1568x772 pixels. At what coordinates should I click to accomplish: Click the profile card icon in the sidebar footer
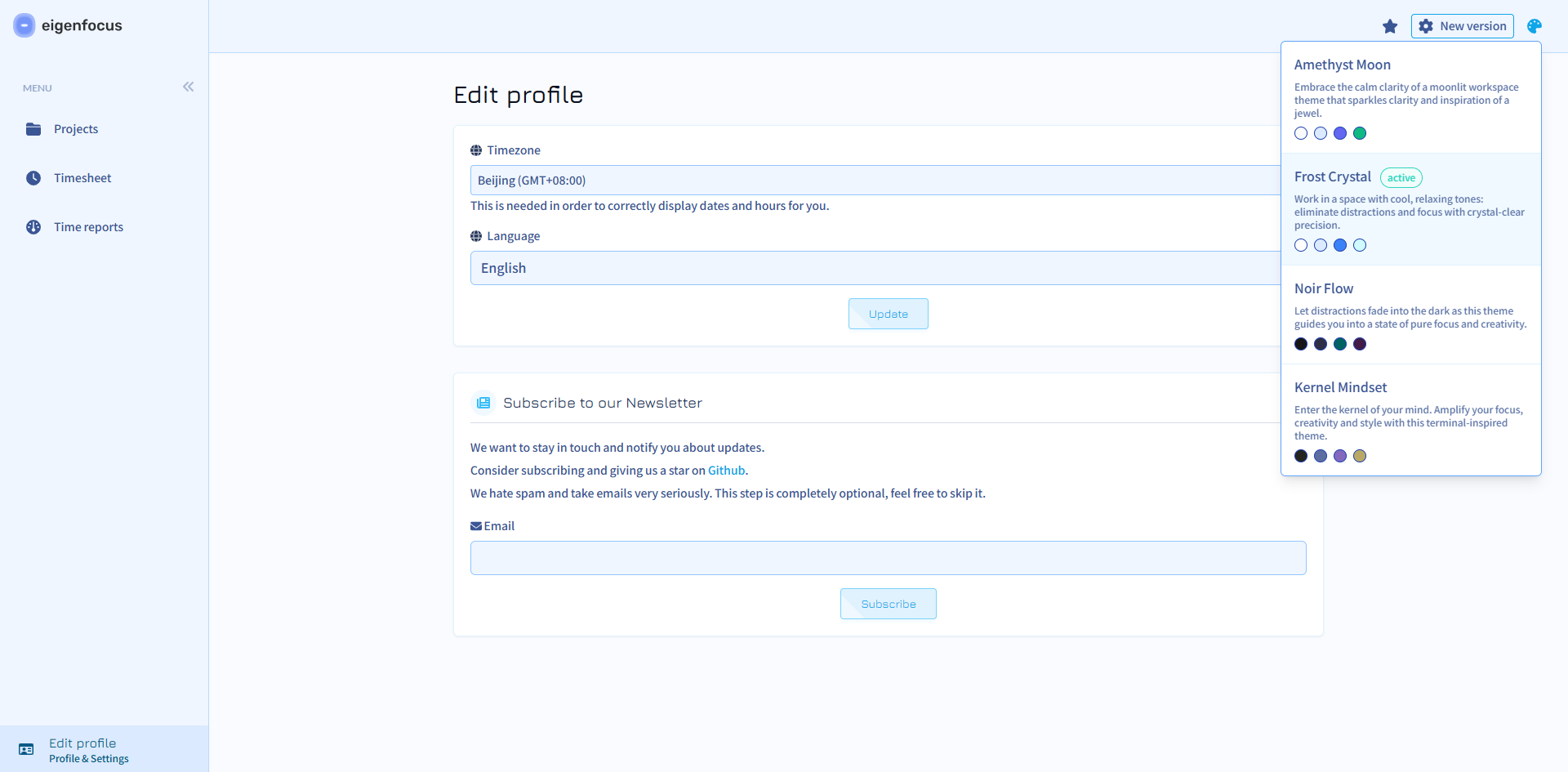coord(26,749)
